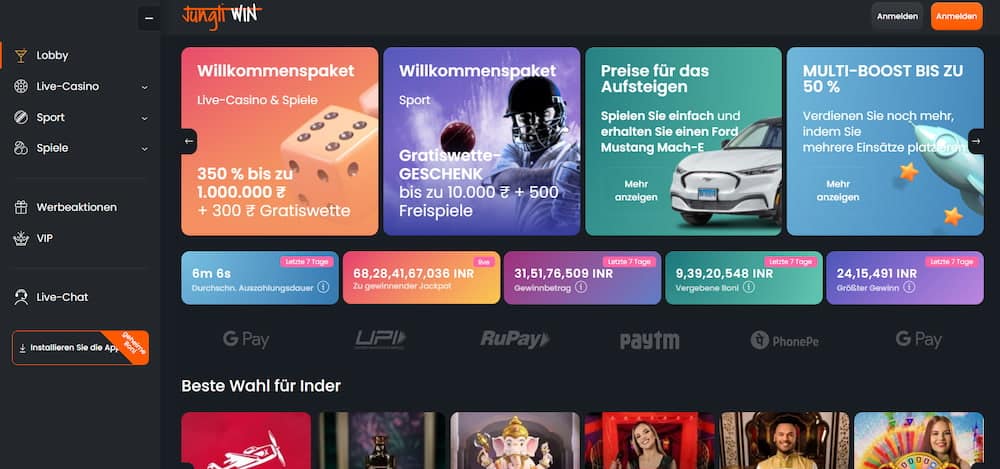1000x469 pixels.
Task: Click the Live-Casino roulette icon
Action: 21,86
